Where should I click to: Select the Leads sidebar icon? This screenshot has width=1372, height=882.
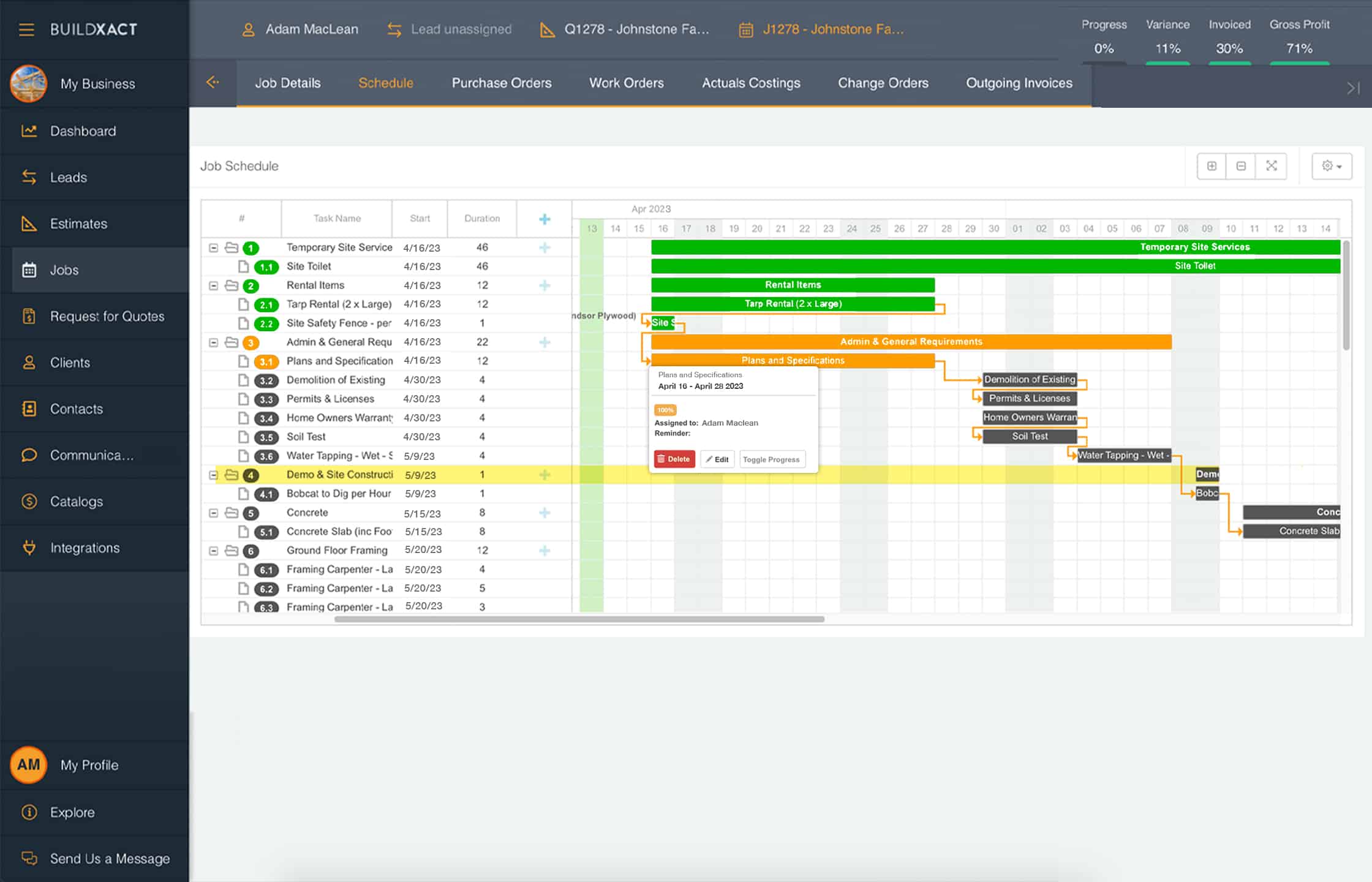tap(29, 177)
